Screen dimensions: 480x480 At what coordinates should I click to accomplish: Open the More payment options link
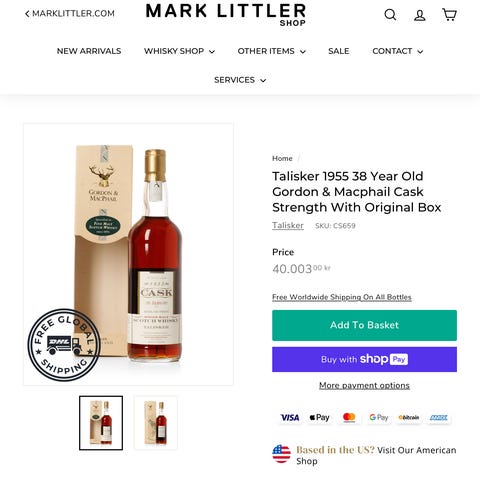point(364,385)
